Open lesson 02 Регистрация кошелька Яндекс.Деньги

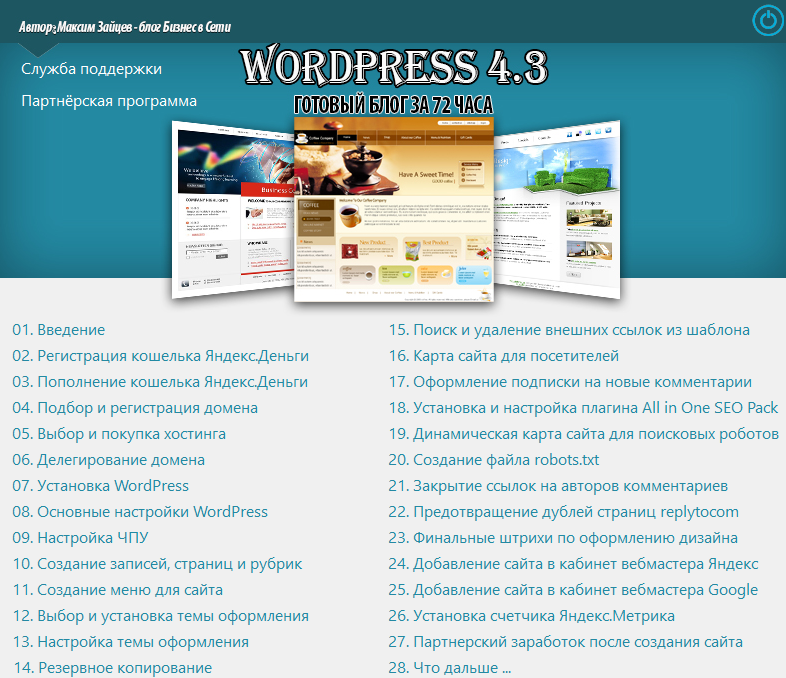pos(160,356)
